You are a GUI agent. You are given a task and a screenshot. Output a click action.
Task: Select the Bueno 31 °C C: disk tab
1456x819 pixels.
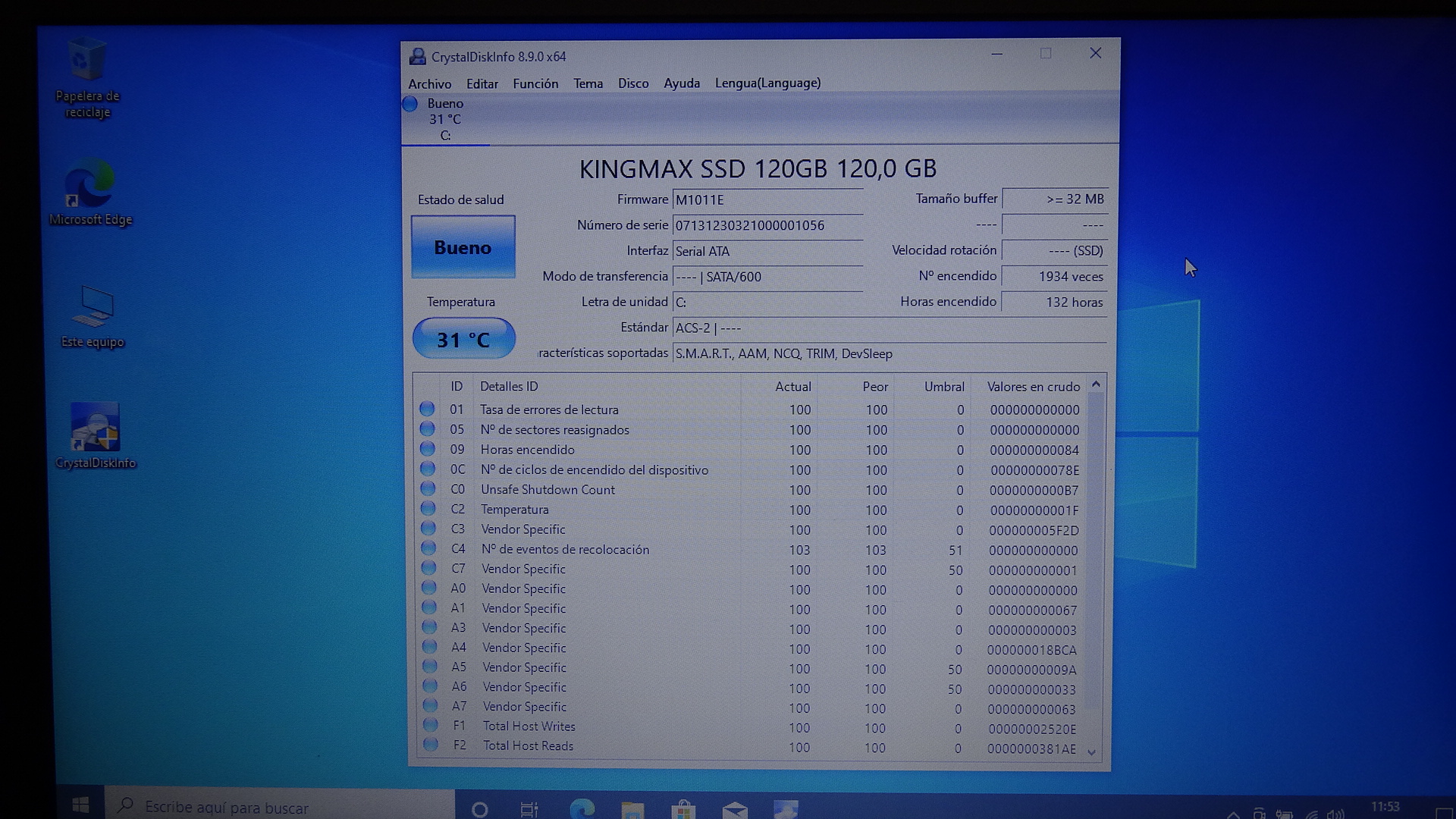point(445,119)
